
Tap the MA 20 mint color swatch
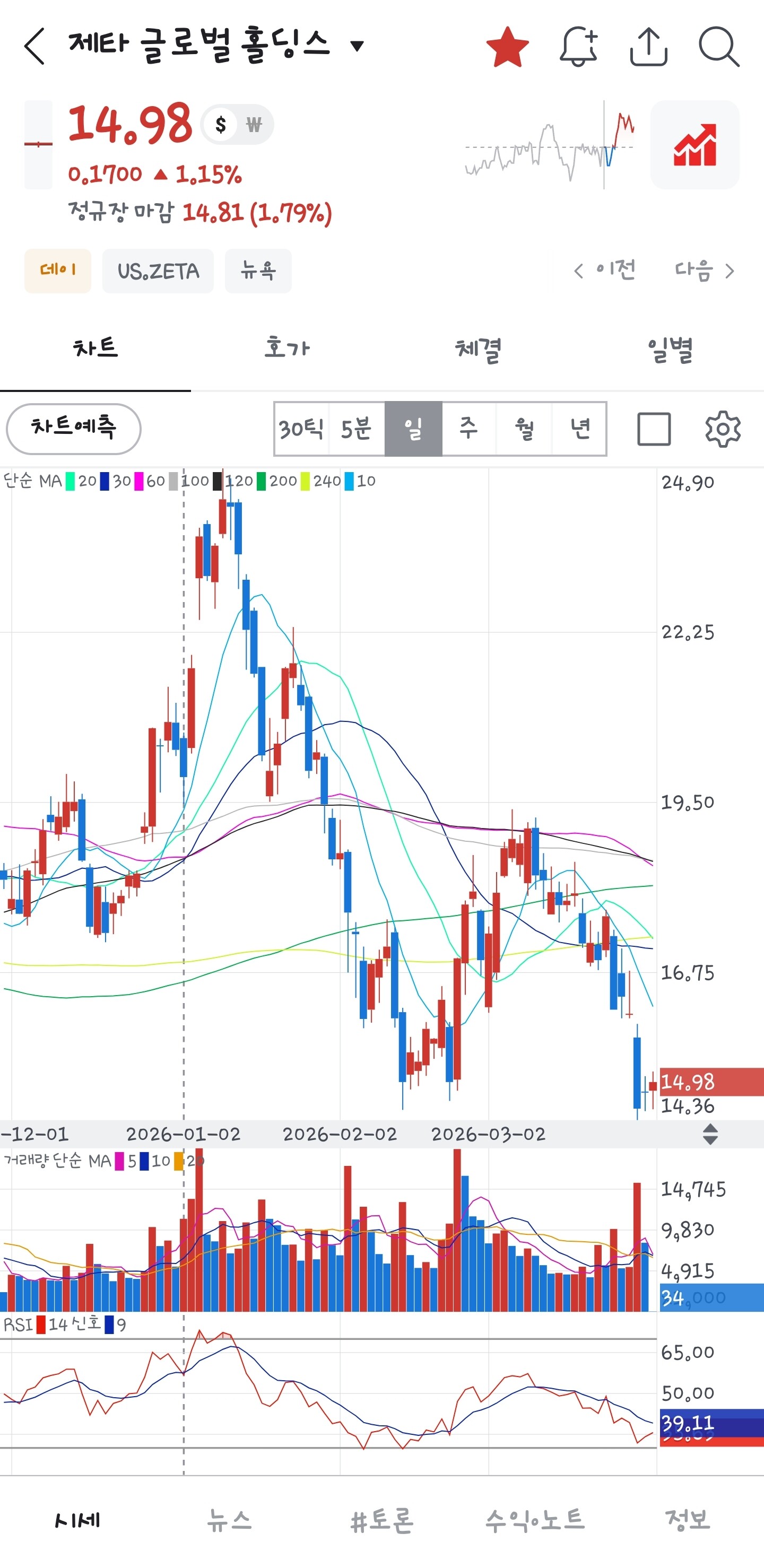[70, 481]
